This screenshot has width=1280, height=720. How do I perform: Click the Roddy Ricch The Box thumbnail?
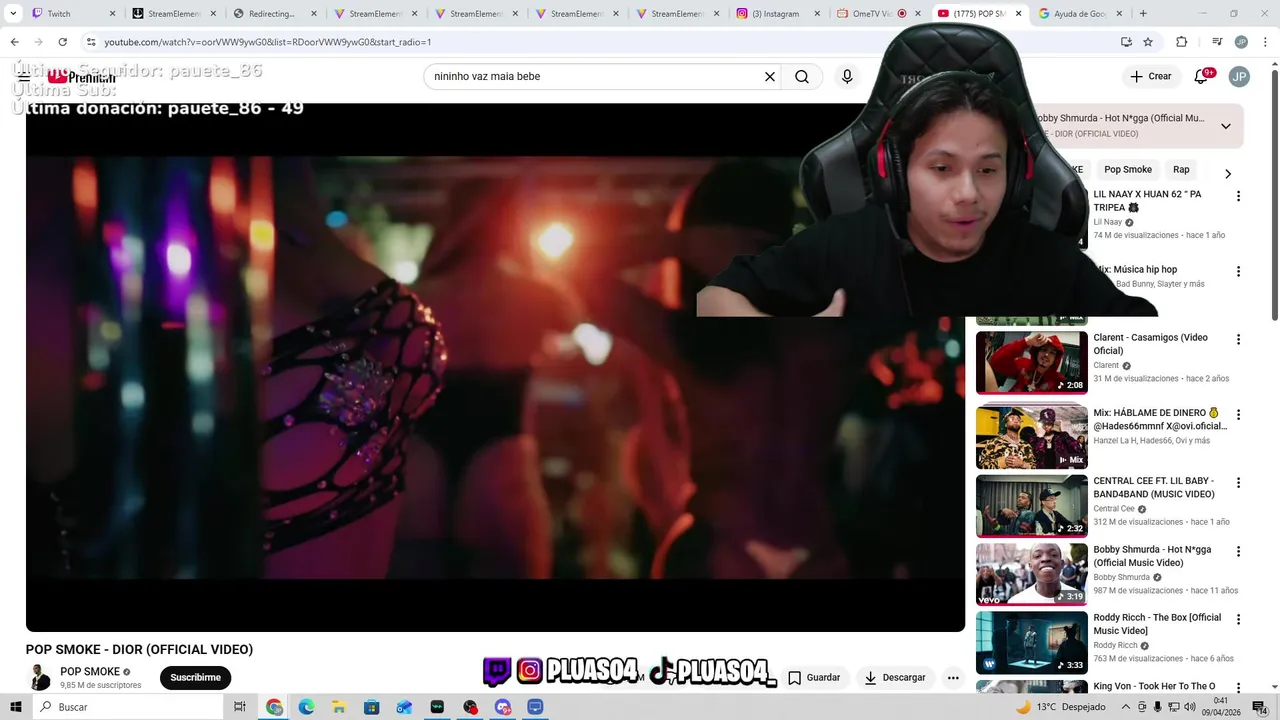(1031, 642)
